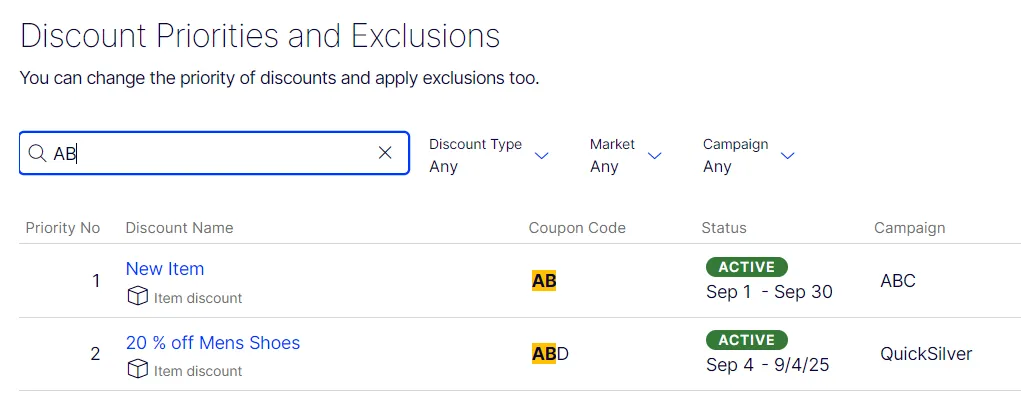
Task: Click the search input containing AB
Action: (214, 153)
